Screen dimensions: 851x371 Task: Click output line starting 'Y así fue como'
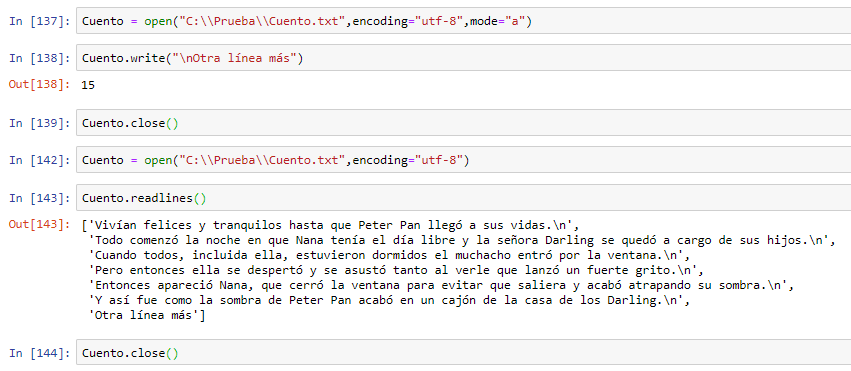389,300
